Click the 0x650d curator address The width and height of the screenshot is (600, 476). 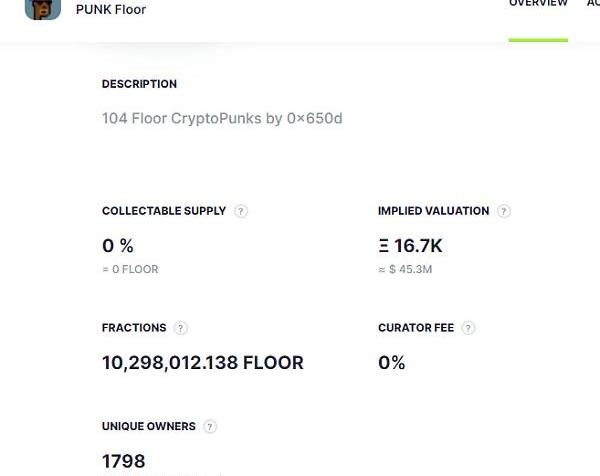coord(315,119)
